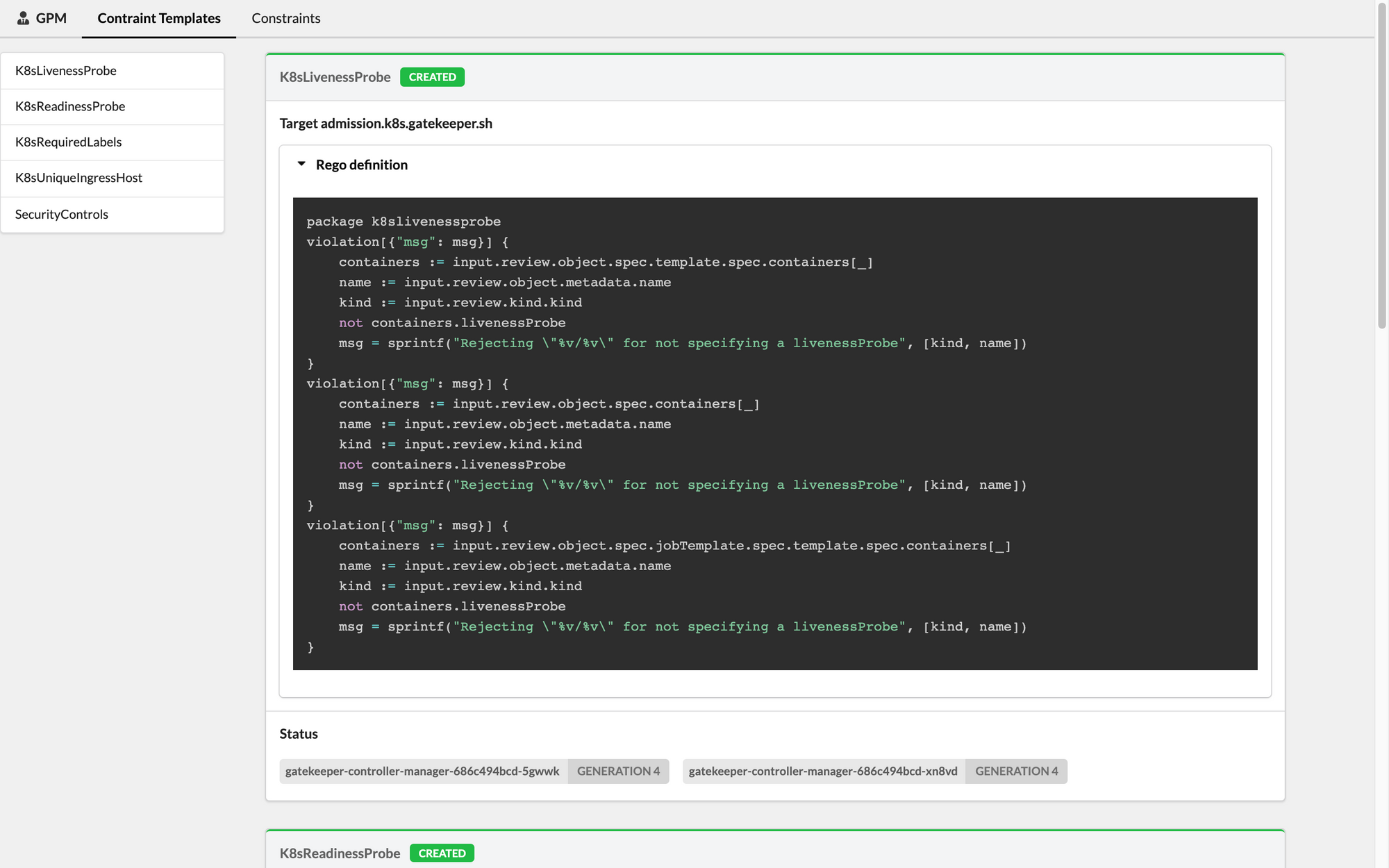Click the CREATED badge of K8sReadinessProbe
Screen dimensions: 1389x868
tap(442, 853)
